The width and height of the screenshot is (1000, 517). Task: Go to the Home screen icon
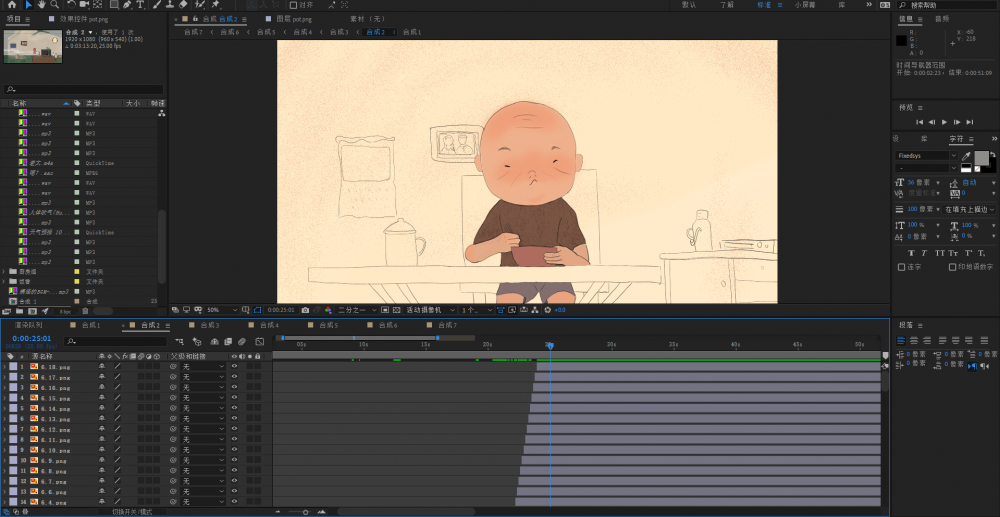point(11,4)
